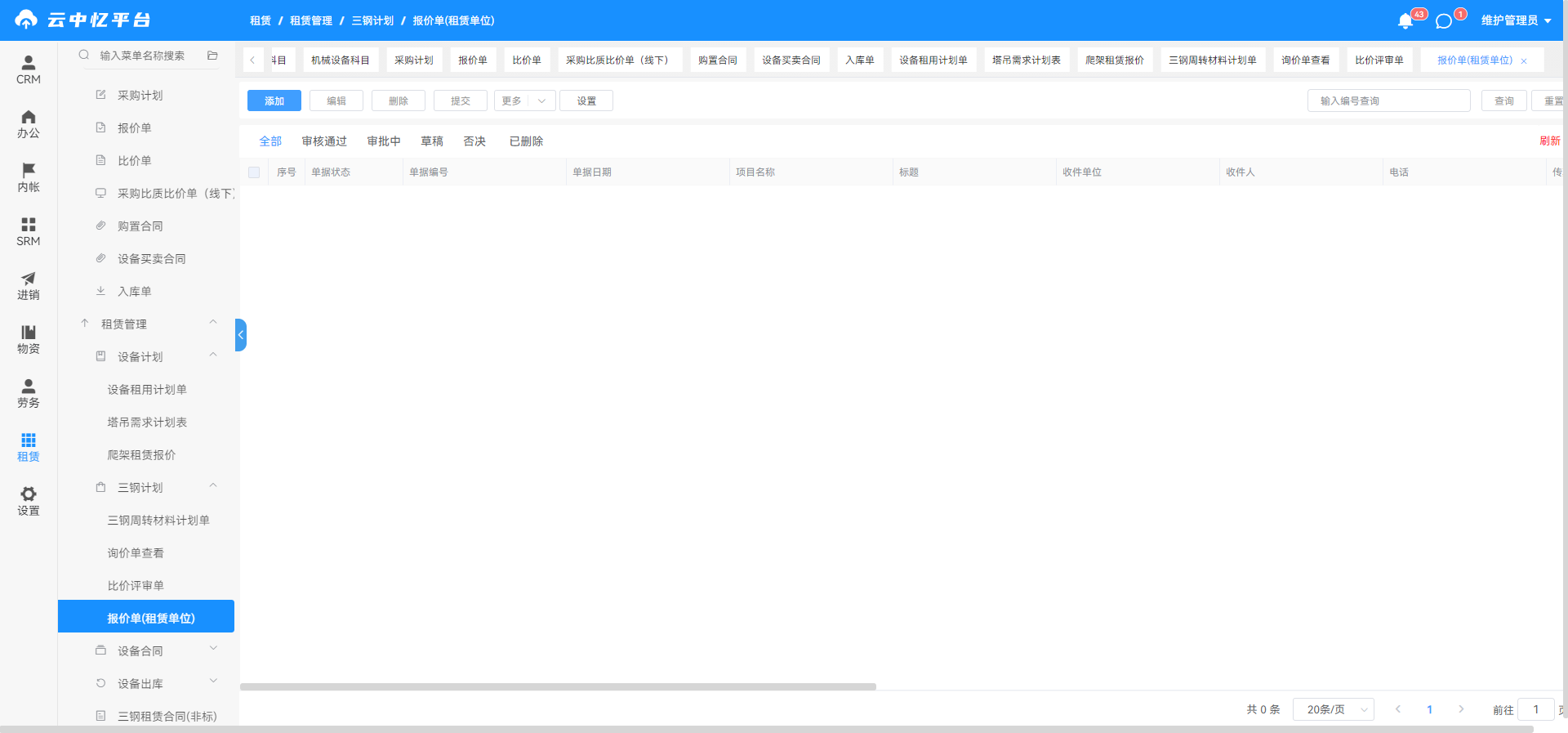Switch to the 比价评审单 page tab
The width and height of the screenshot is (1568, 733).
pyautogui.click(x=1379, y=60)
